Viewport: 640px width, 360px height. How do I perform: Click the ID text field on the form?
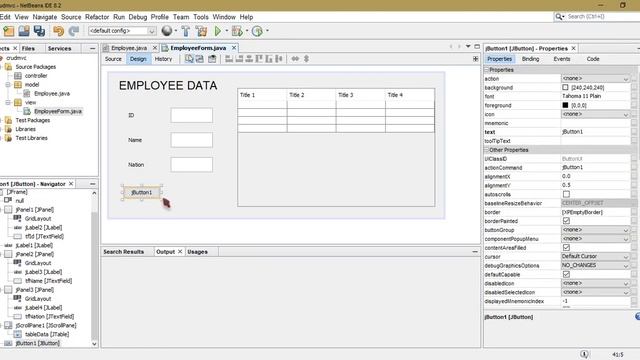point(191,115)
